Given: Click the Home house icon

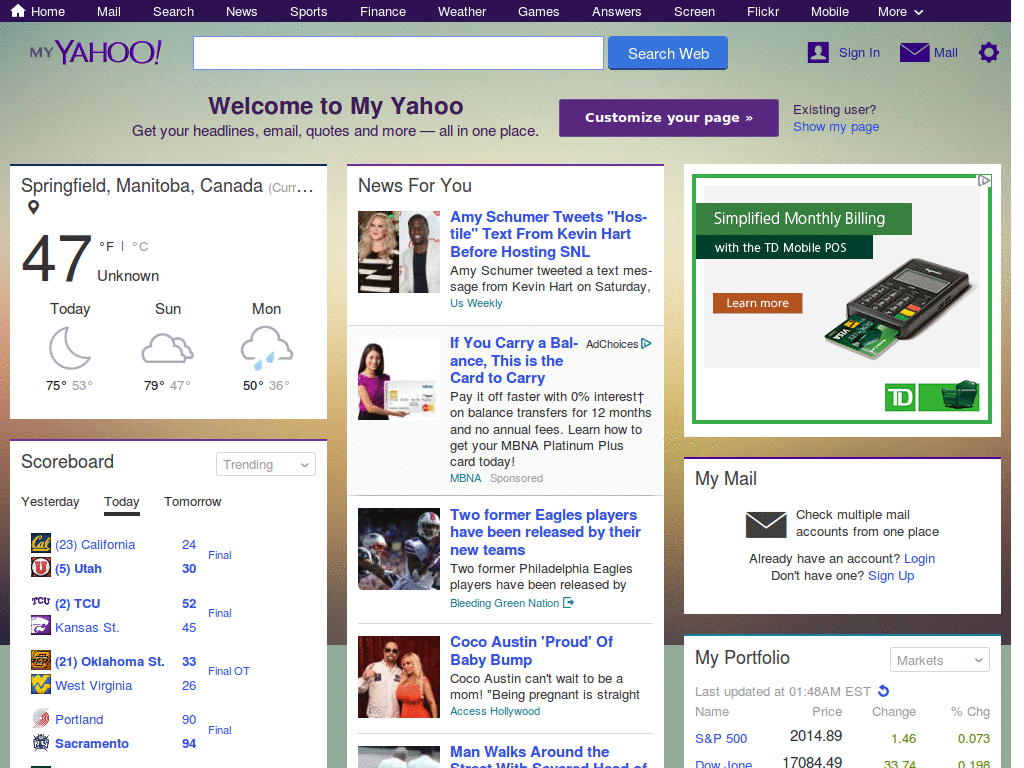Looking at the screenshot, I should coord(18,10).
